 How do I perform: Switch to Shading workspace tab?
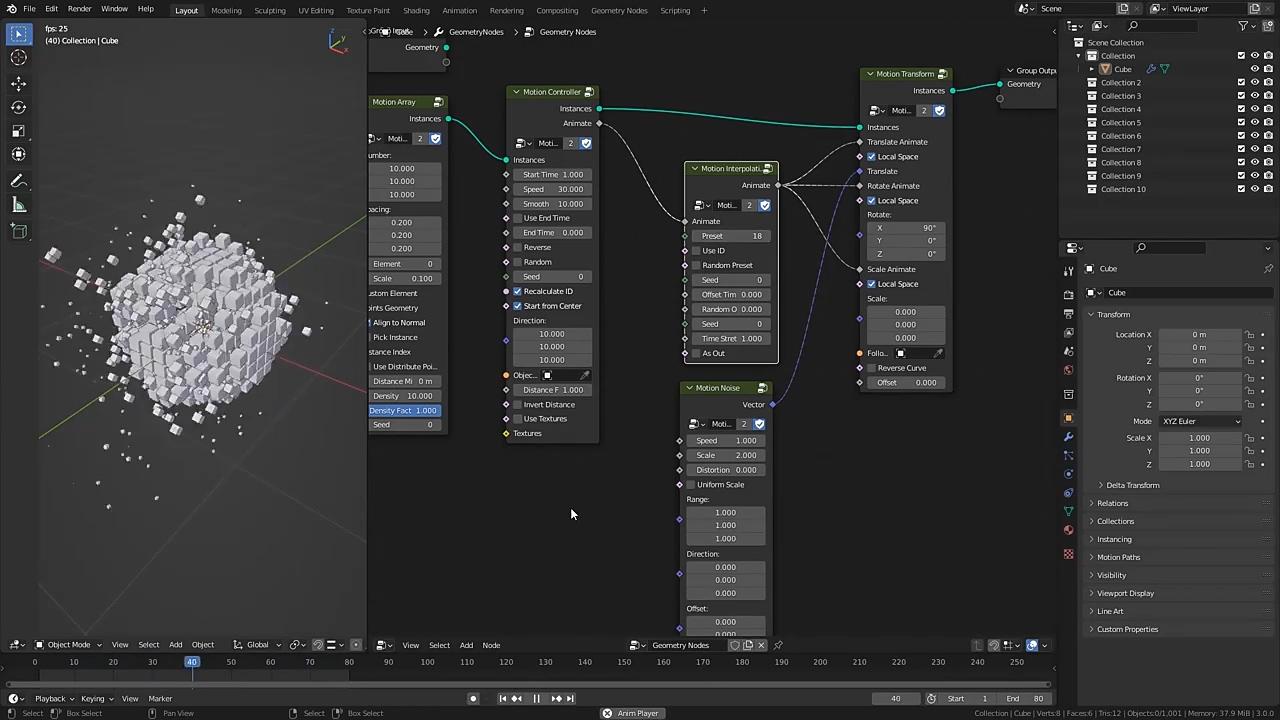416,10
